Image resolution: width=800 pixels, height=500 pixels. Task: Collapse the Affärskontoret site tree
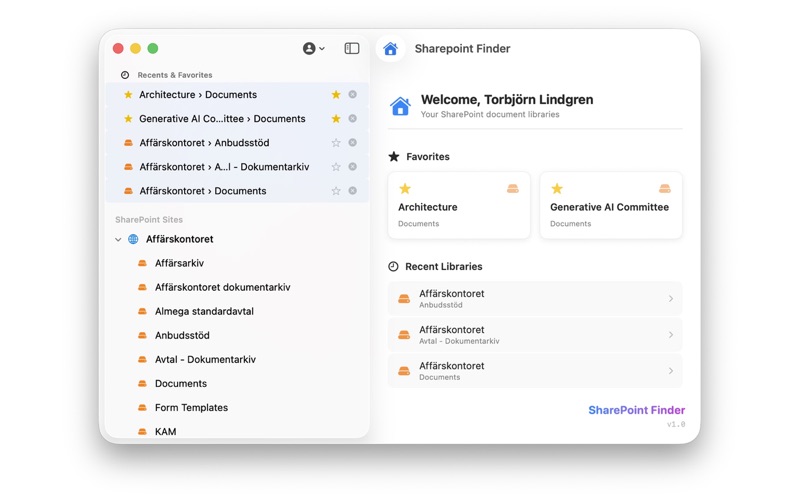pos(118,239)
